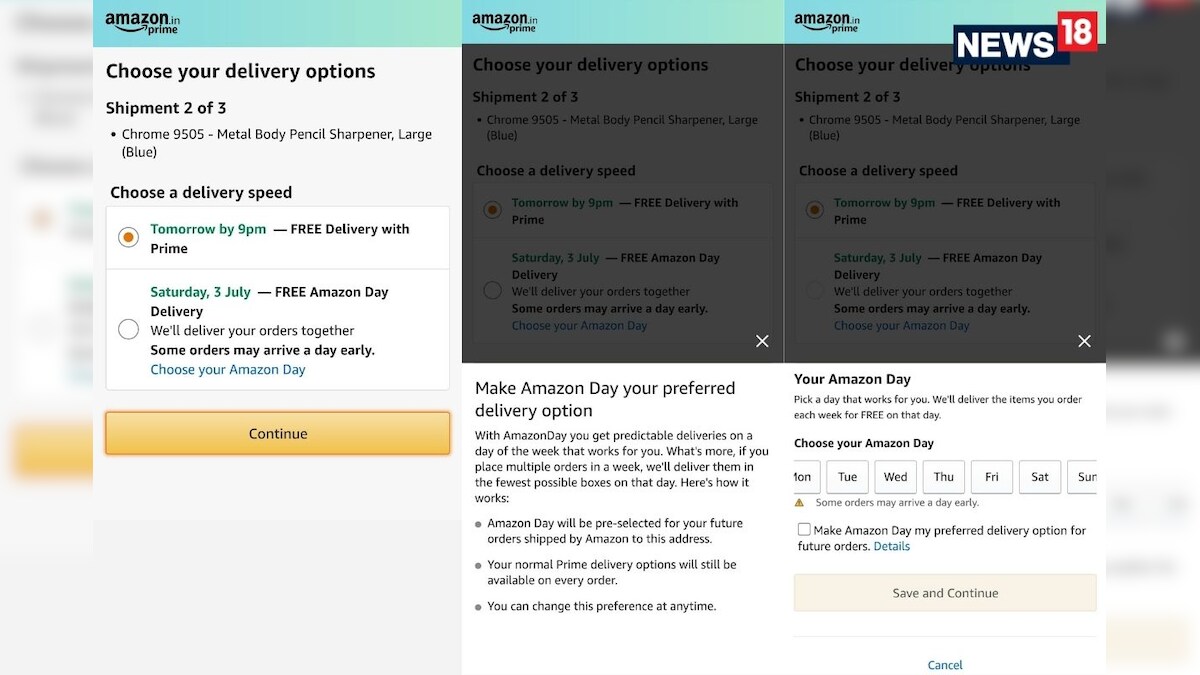Screen dimensions: 1200x675
Task: Click the Cancel link
Action: 944,664
